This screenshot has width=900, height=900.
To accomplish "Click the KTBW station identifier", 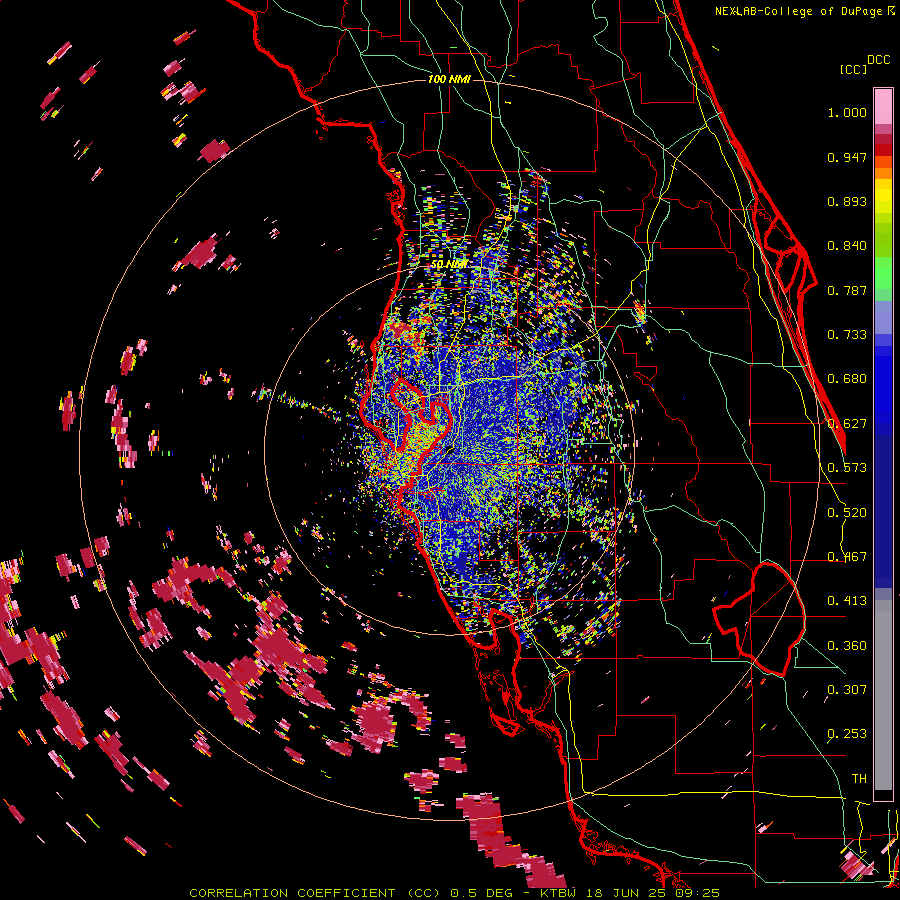I will (x=558, y=893).
